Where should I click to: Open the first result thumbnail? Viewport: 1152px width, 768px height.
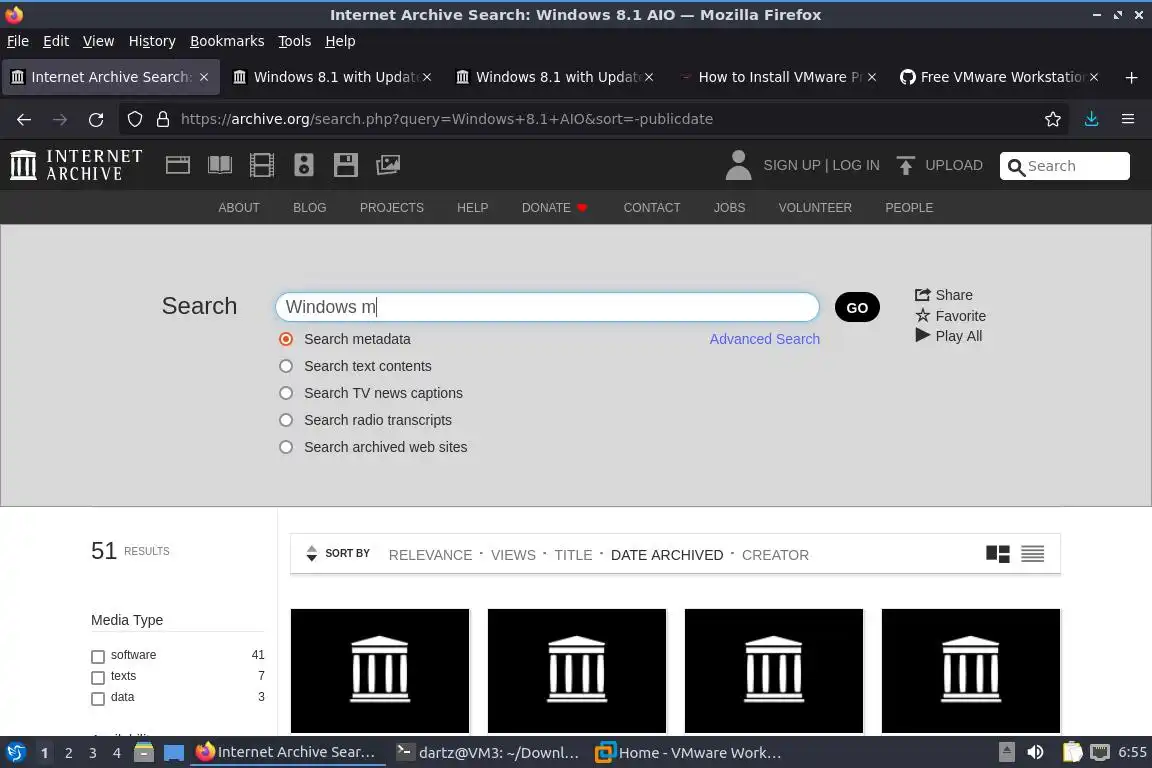pos(380,670)
